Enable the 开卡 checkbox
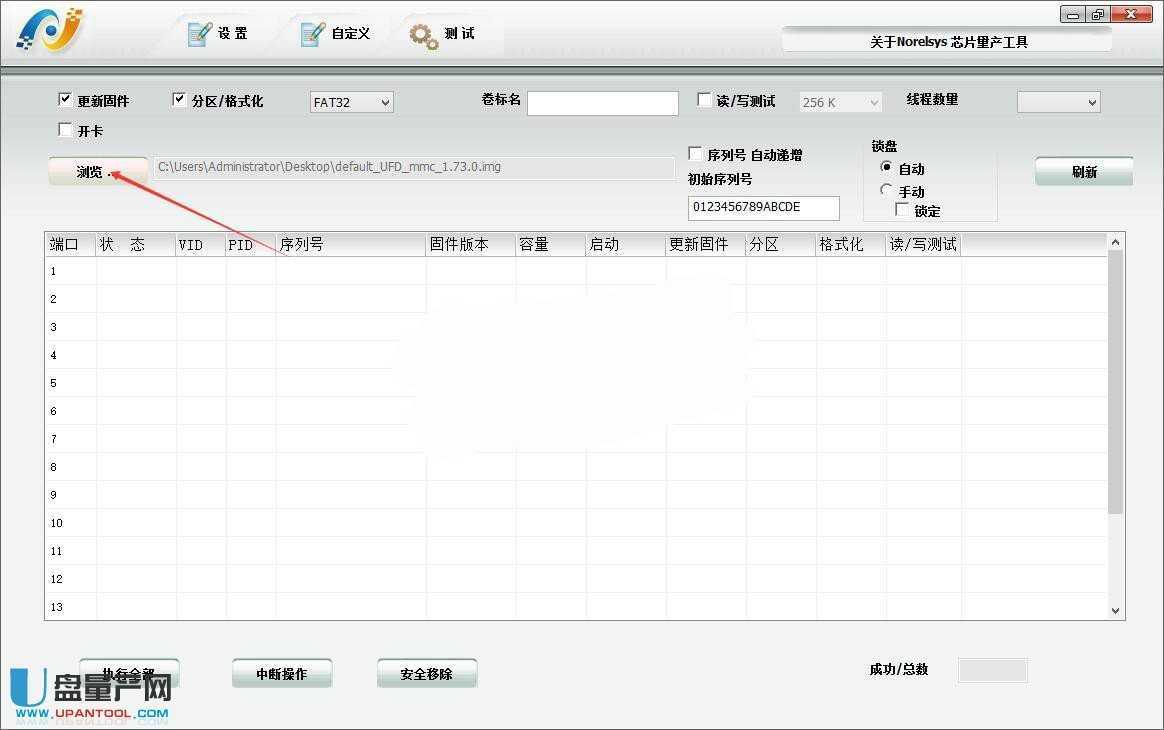The height and width of the screenshot is (730, 1164). point(66,130)
